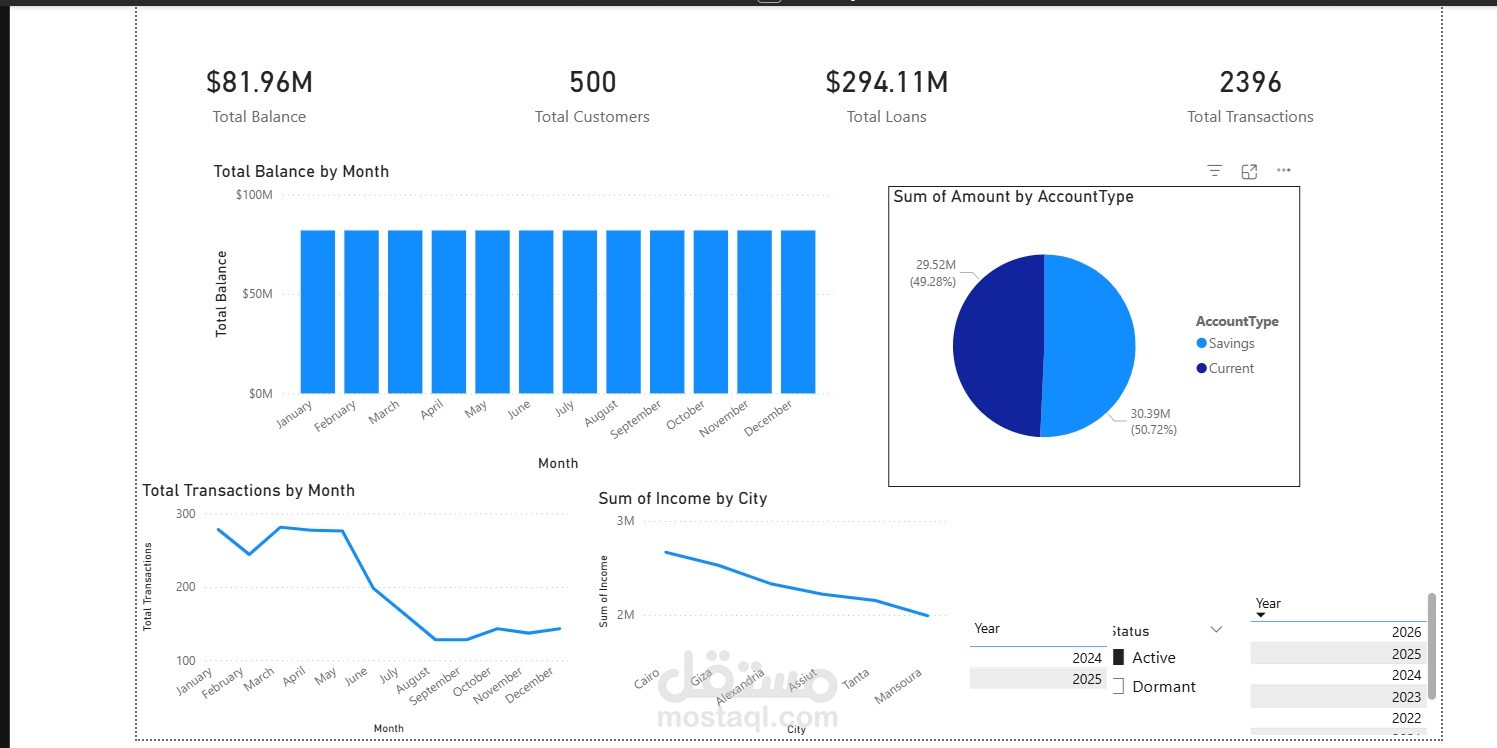Select the October bar in Total Balance chart
The width and height of the screenshot is (1497, 748).
711,312
